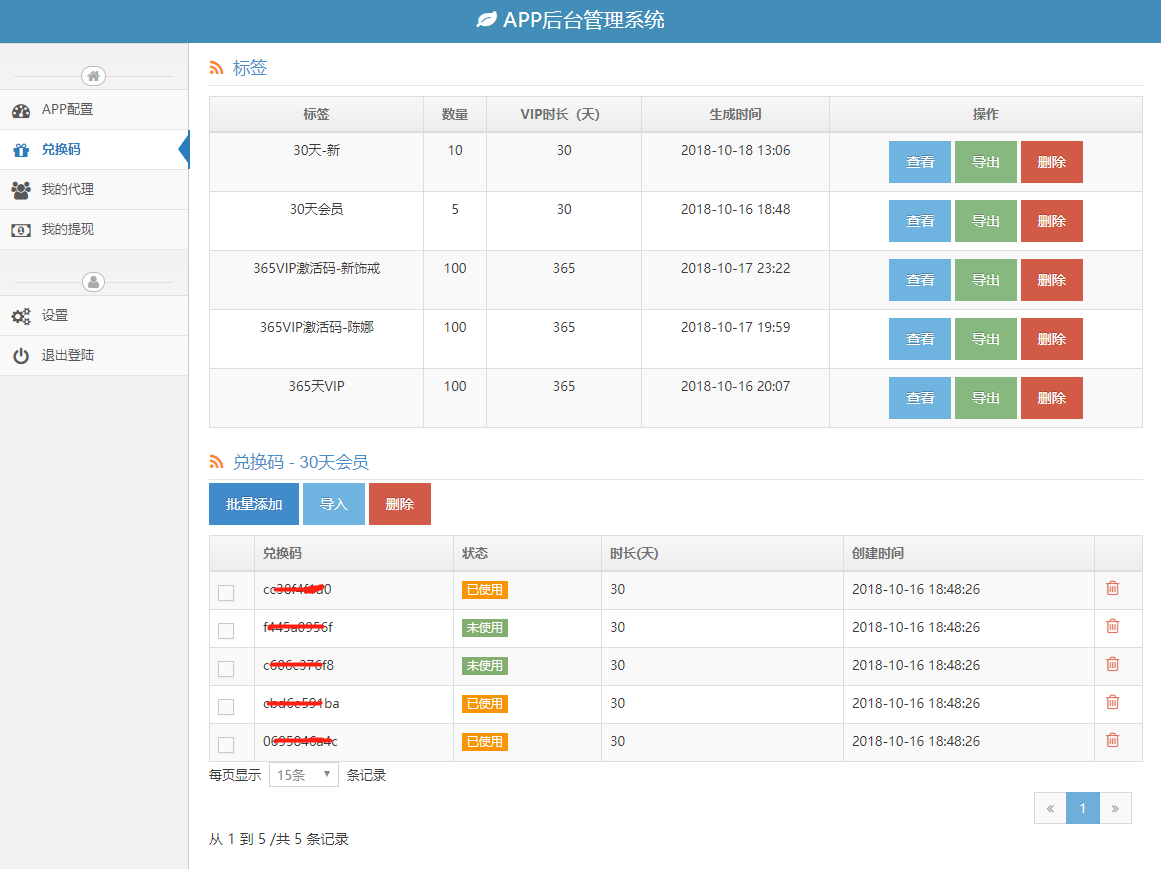Click 导出 for the 365天VIP tag

985,398
